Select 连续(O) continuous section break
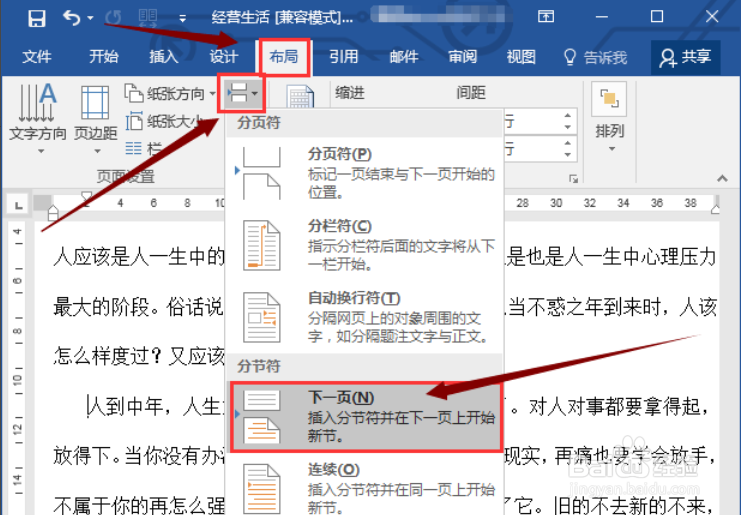This screenshot has width=741, height=515. point(364,488)
